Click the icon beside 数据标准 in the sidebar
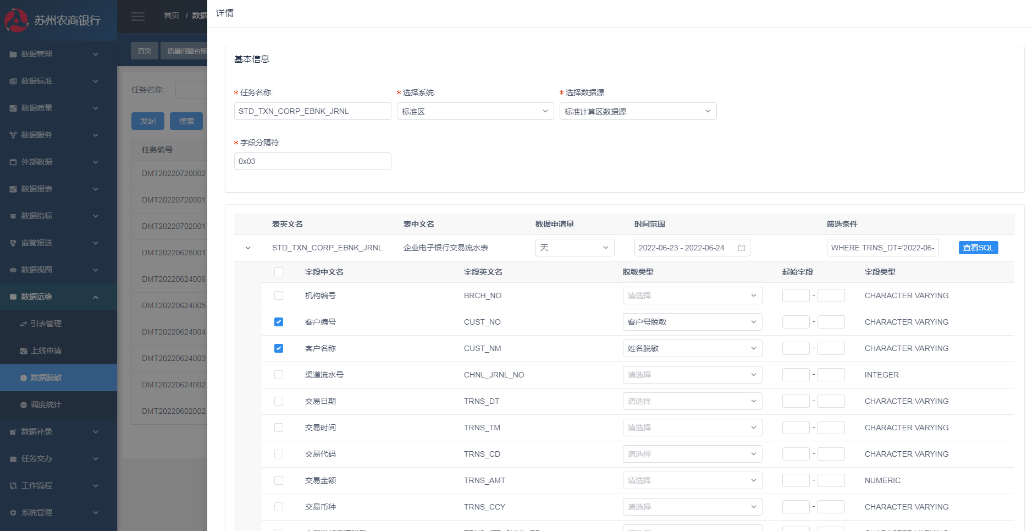The width and height of the screenshot is (1033, 531). click(x=13, y=81)
